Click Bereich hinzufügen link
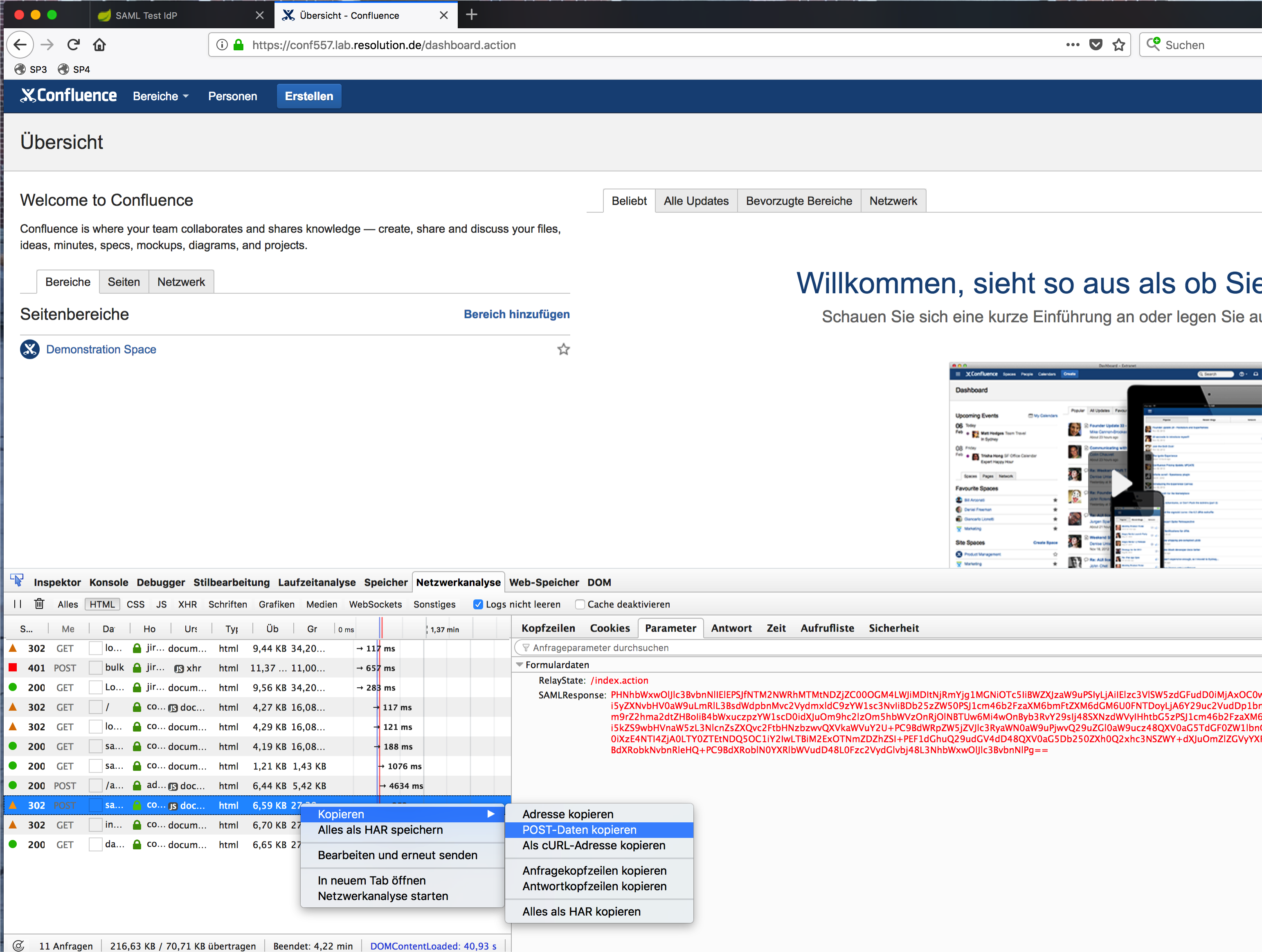The height and width of the screenshot is (952, 1262). pyautogui.click(x=516, y=314)
